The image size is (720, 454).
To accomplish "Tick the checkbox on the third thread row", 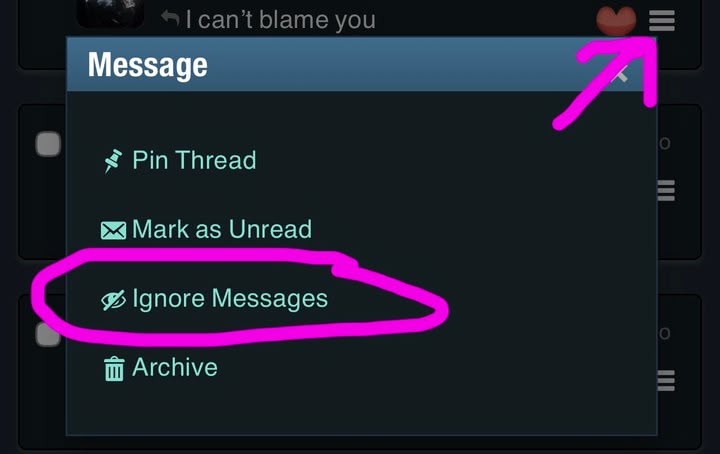I will (x=48, y=334).
